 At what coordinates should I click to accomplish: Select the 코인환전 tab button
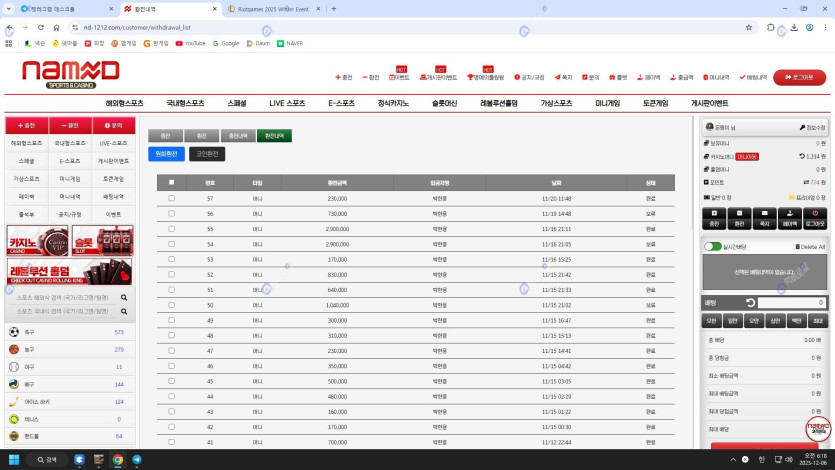(x=207, y=154)
